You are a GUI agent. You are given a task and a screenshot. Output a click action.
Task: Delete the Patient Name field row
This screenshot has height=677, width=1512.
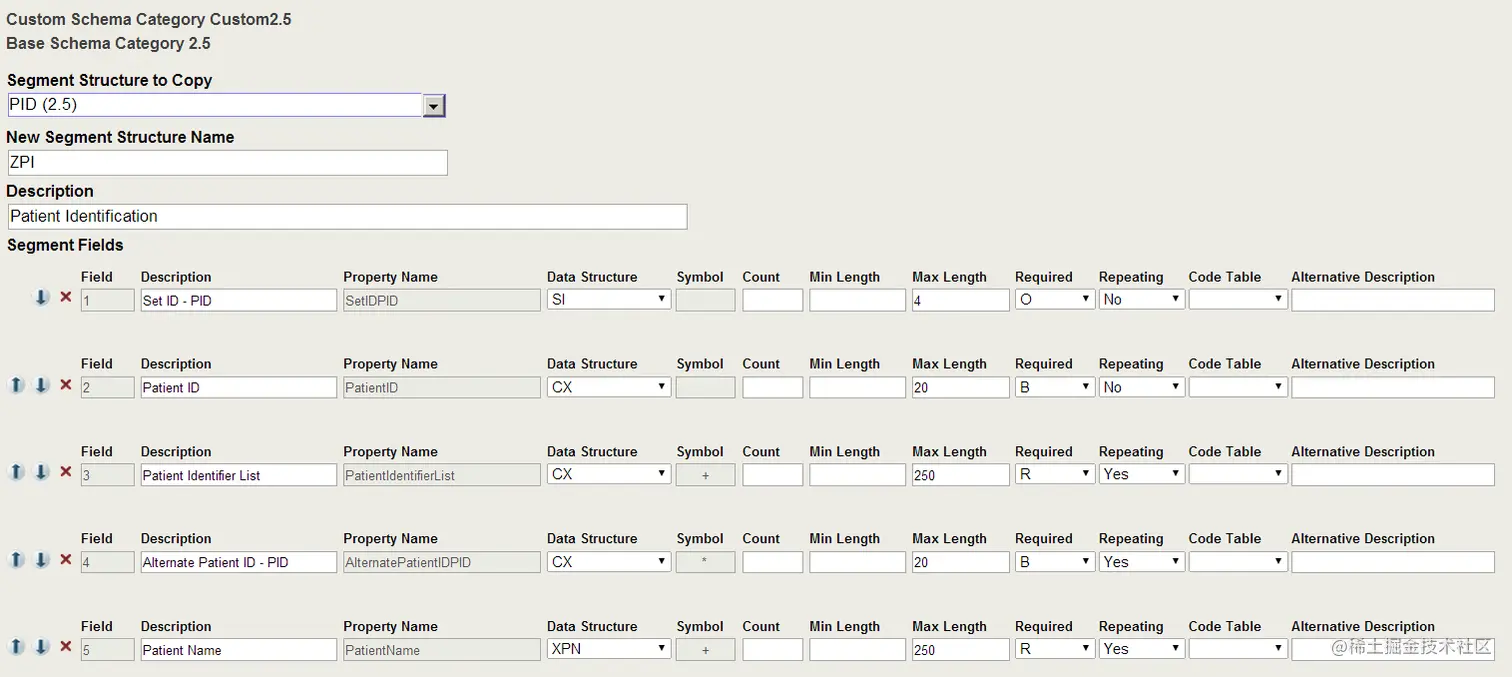tap(66, 647)
